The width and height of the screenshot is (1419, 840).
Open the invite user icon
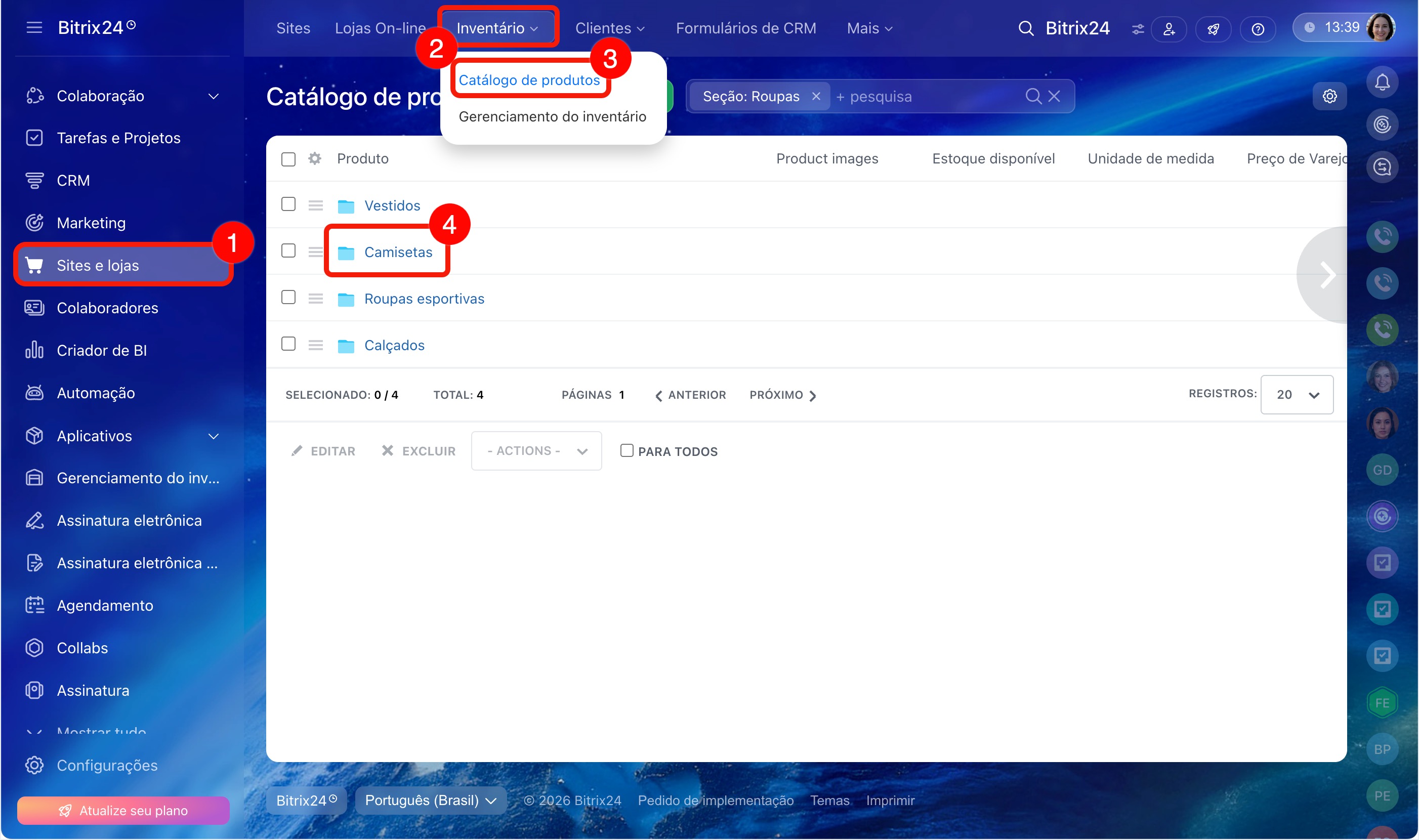[1168, 29]
